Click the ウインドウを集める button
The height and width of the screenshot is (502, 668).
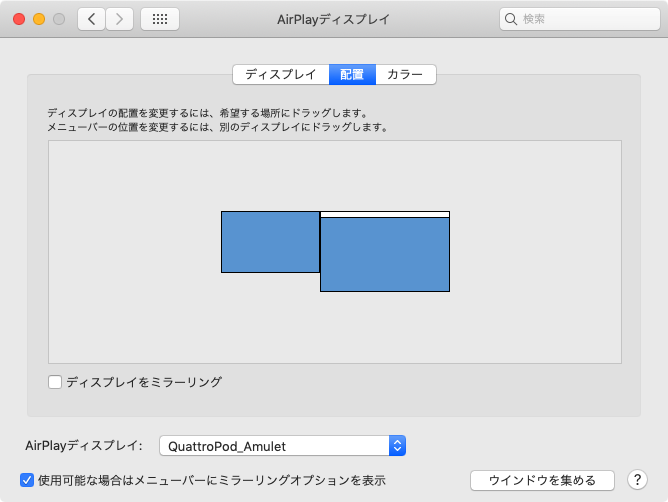[x=542, y=480]
